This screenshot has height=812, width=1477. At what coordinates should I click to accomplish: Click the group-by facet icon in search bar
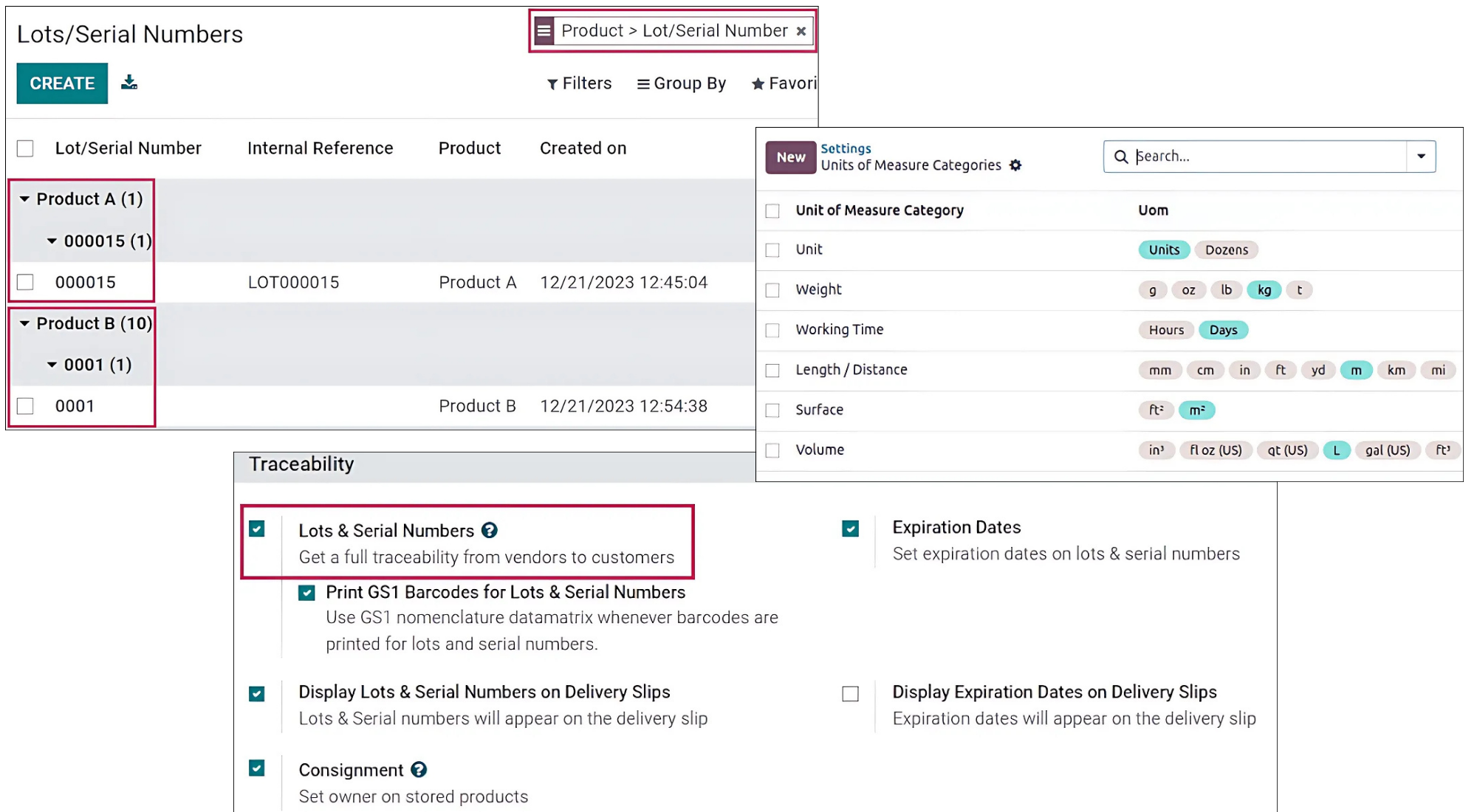(544, 31)
